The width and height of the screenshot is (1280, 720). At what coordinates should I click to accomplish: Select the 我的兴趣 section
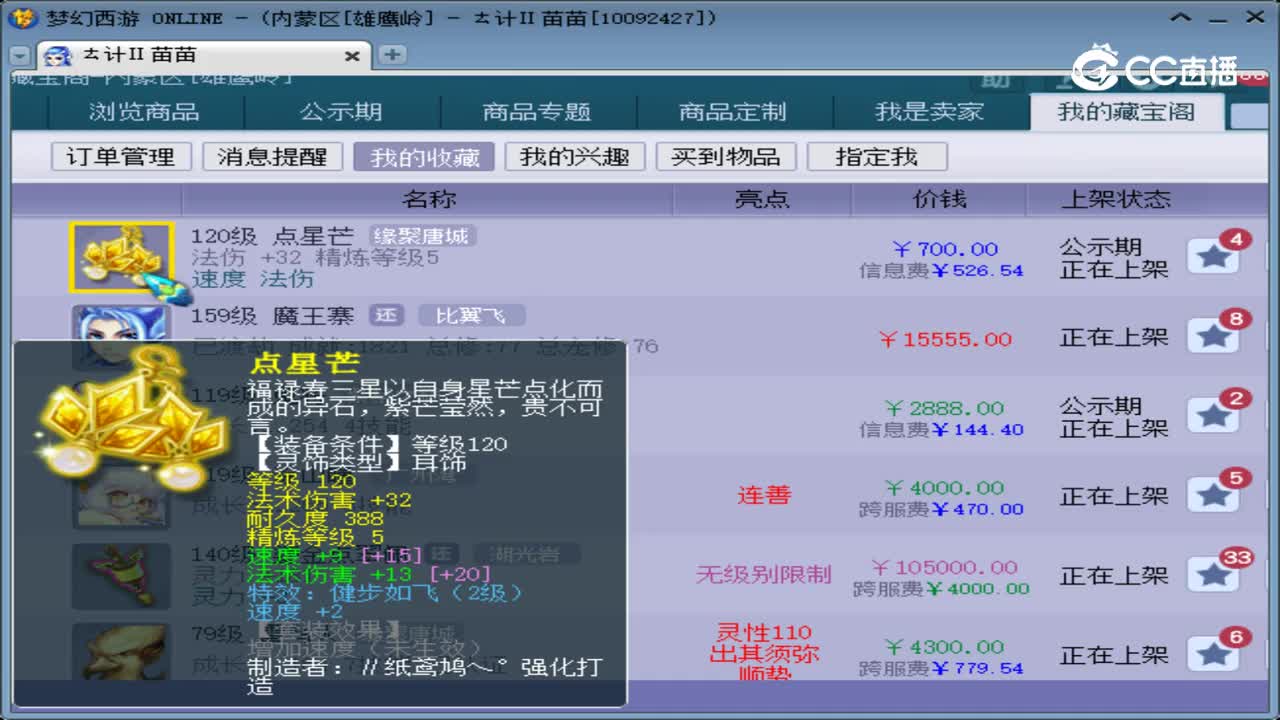(x=573, y=156)
